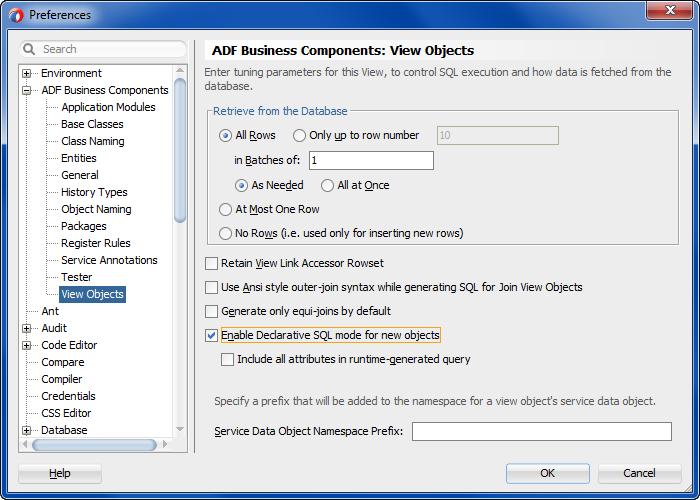Click the search magnifier icon
Viewport: 700px width, 500px height.
29,49
